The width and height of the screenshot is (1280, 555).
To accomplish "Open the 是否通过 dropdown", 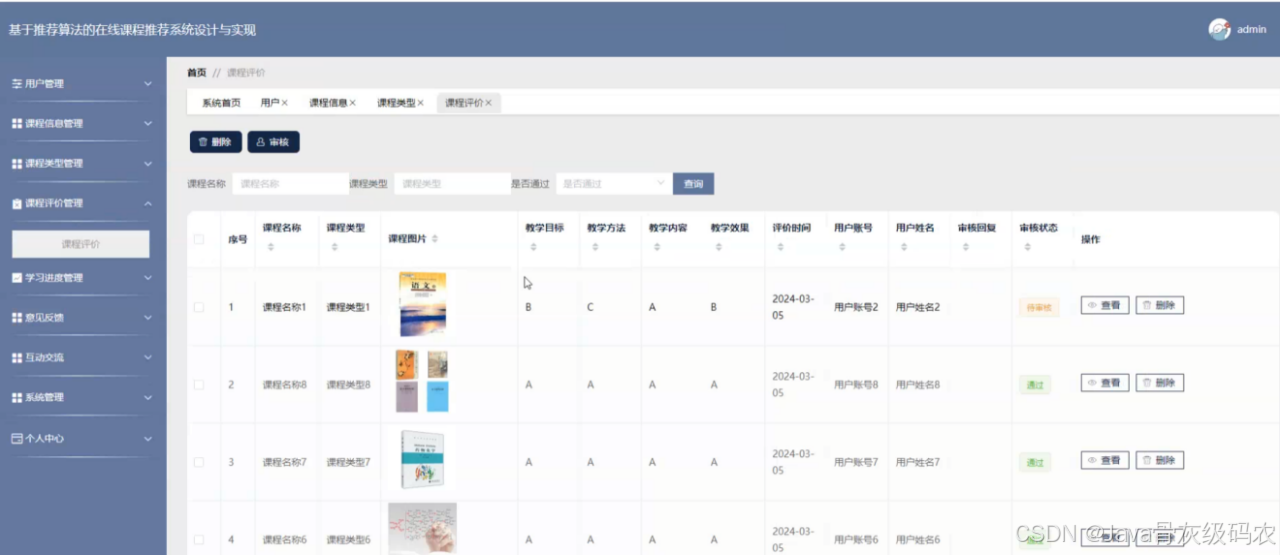I will (613, 184).
